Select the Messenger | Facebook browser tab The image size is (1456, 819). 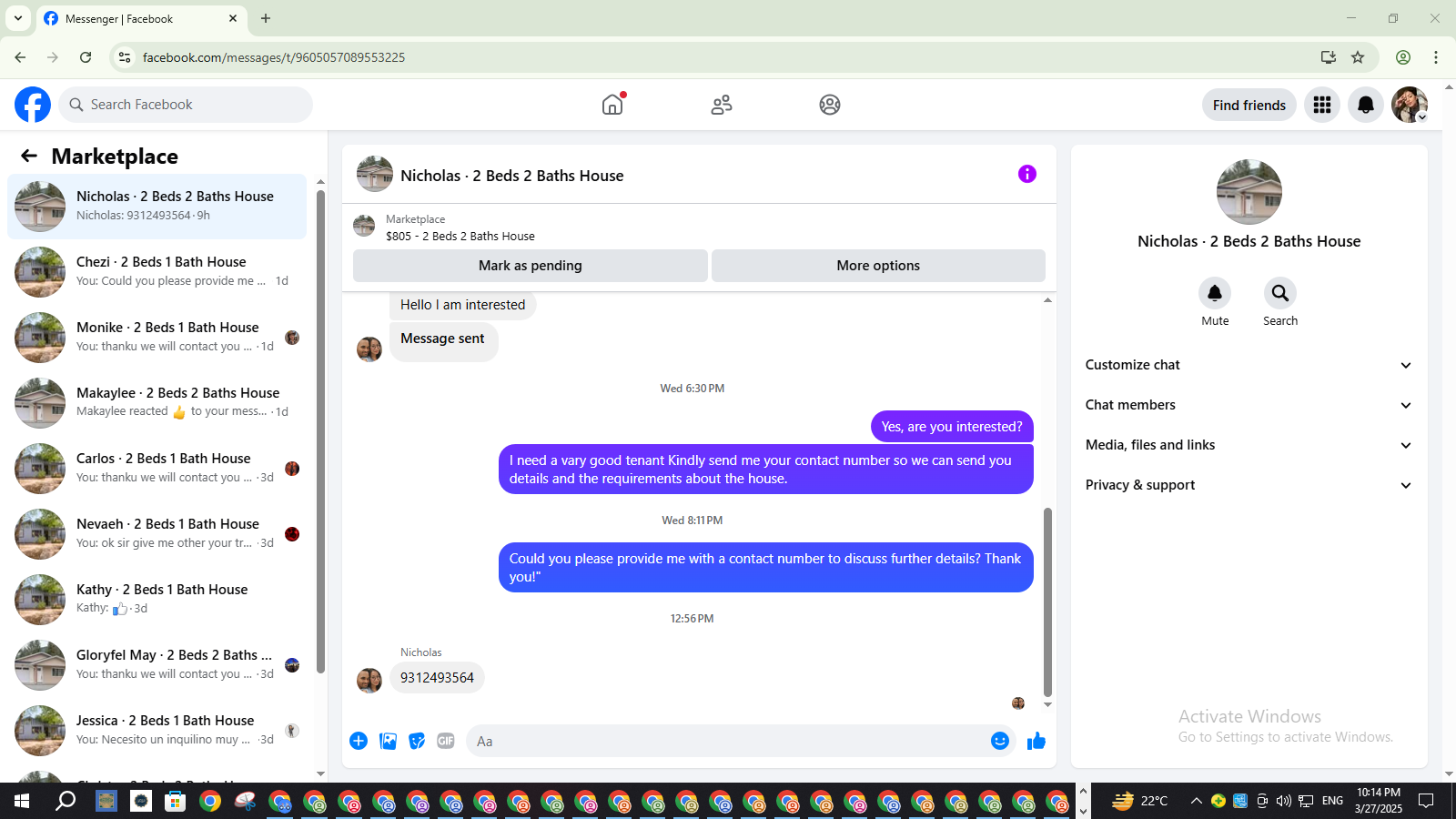(141, 19)
